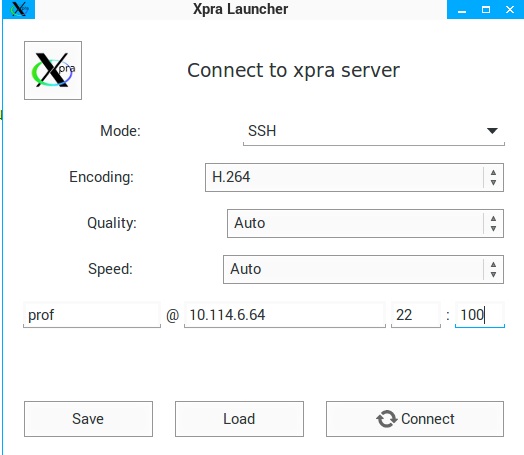The width and height of the screenshot is (524, 455).
Task: Click the Quality up-down arrows
Action: click(x=493, y=223)
